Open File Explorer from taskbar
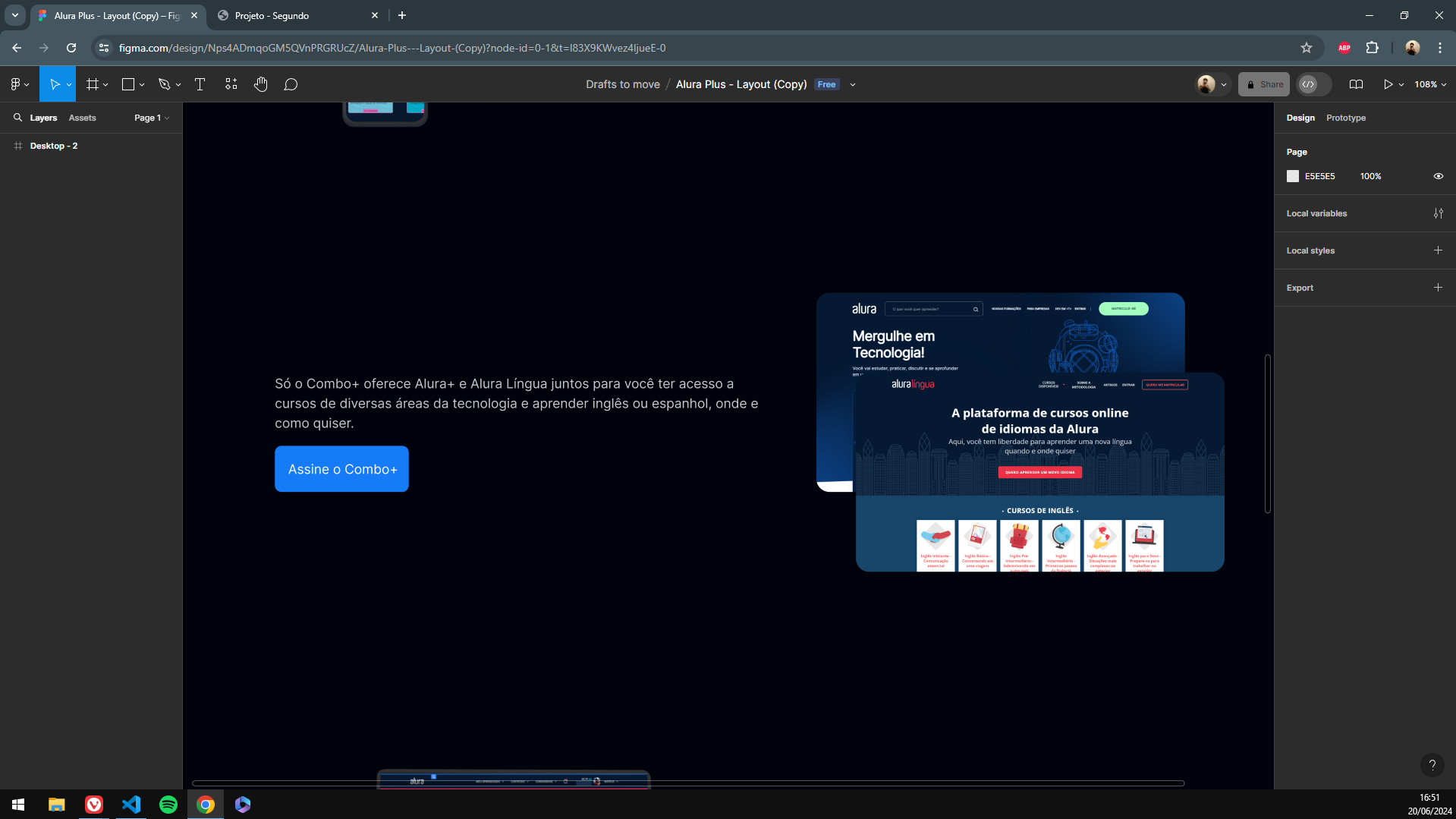Viewport: 1456px width, 819px height. coord(56,805)
